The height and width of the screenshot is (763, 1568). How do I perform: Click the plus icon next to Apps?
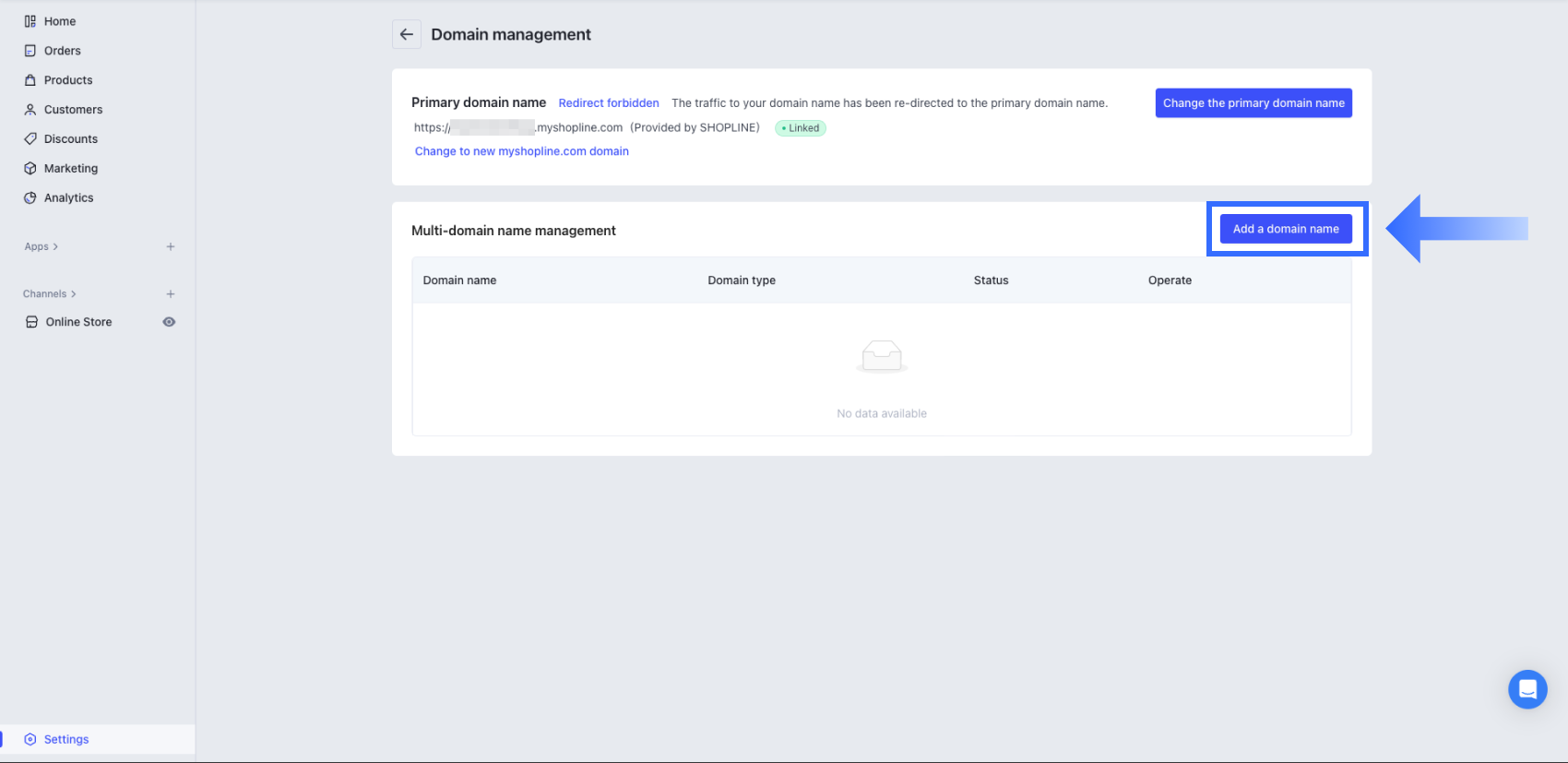(171, 246)
